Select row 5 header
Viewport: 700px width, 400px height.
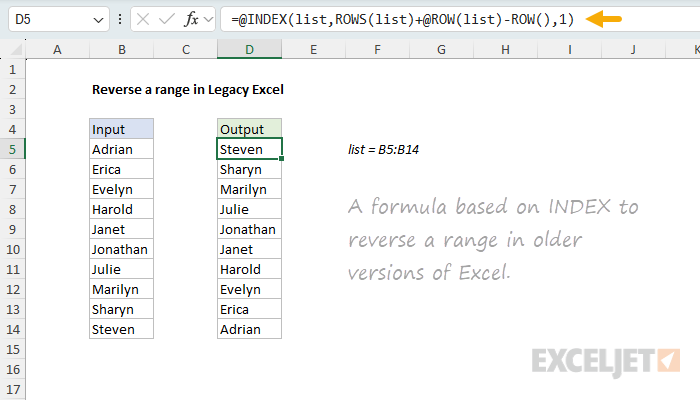click(x=12, y=149)
